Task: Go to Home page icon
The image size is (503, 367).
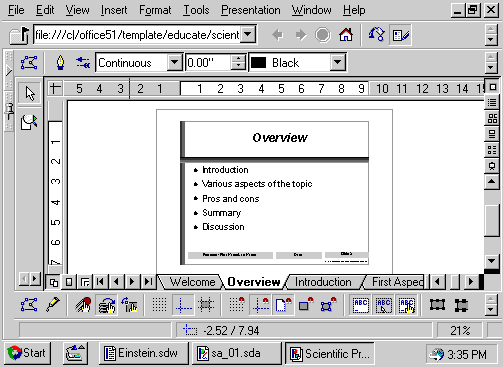Action: pos(346,35)
